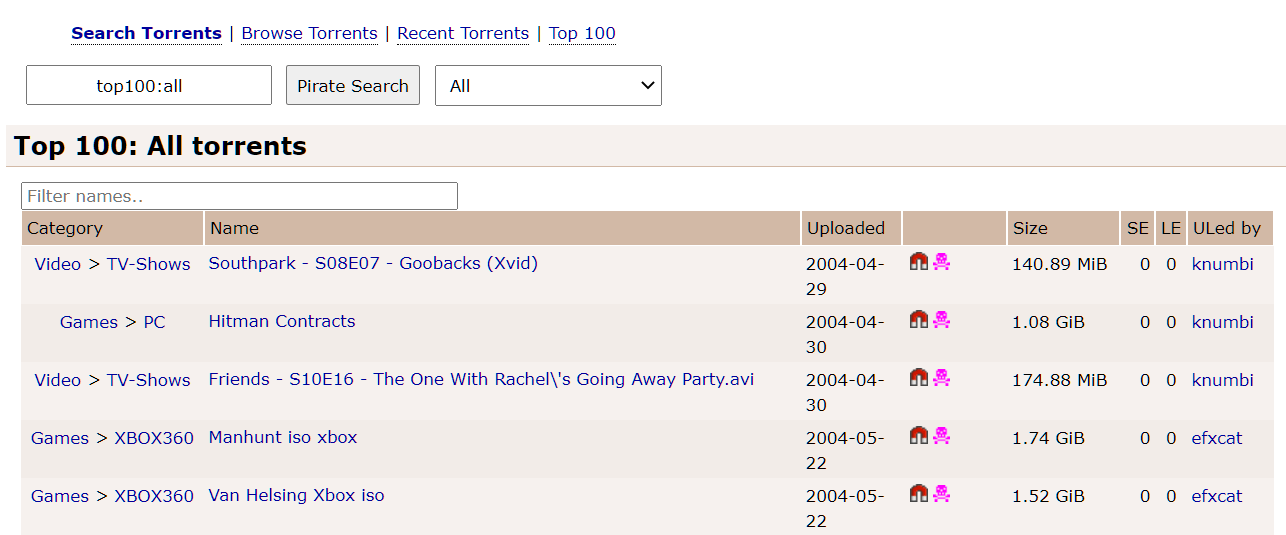Open the Browse Torrents tab
This screenshot has height=535, width=1286.
(x=310, y=33)
